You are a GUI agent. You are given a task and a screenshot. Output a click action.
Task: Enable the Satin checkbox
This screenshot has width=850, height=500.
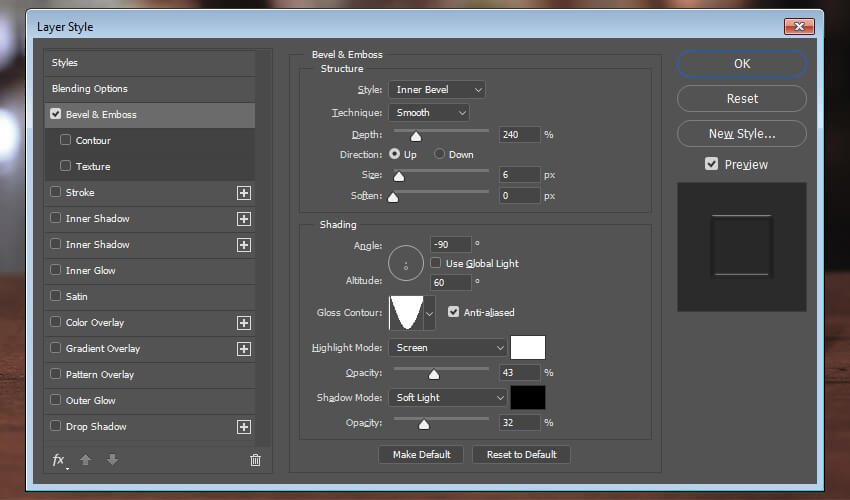55,296
